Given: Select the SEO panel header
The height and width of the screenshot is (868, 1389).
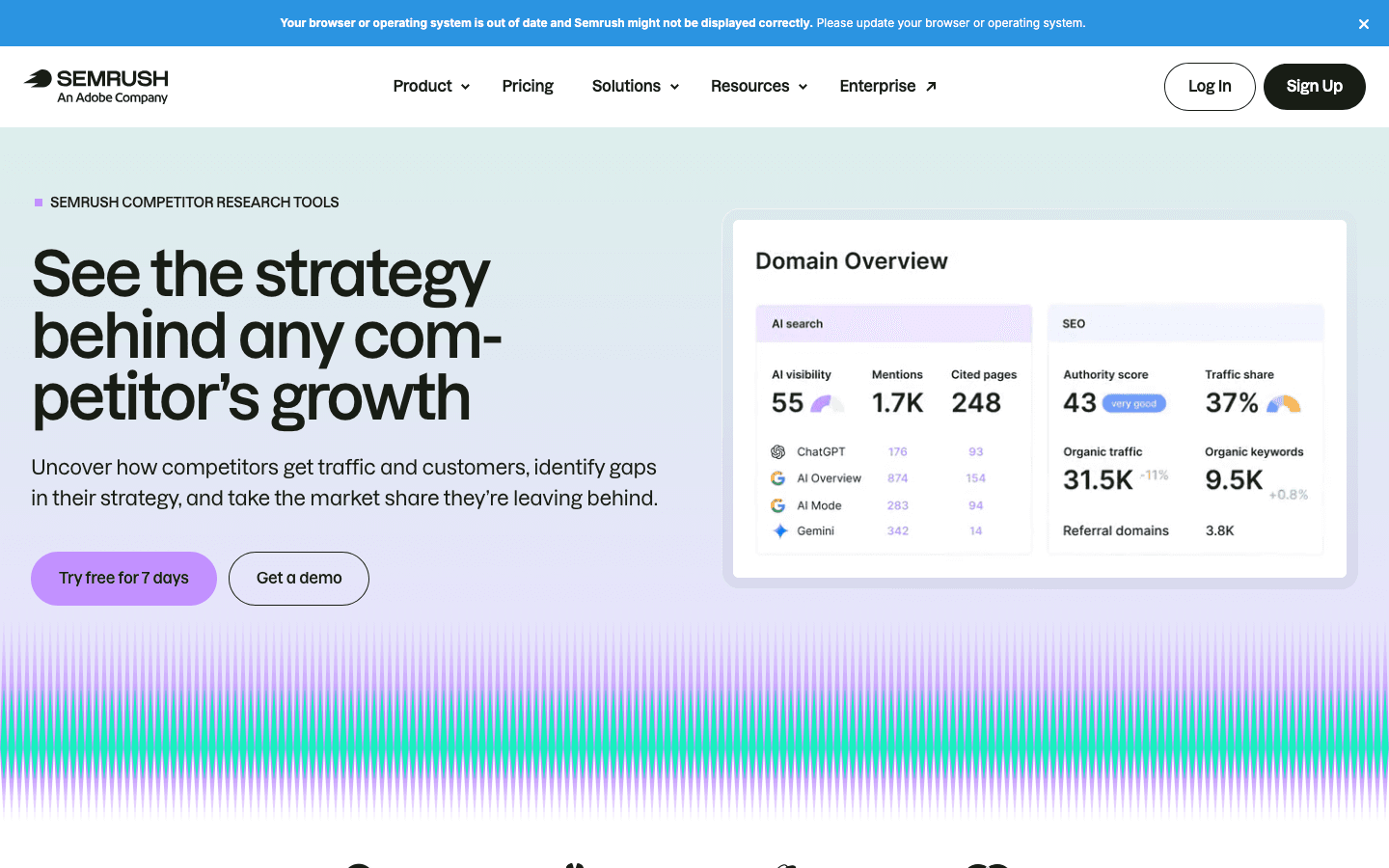Looking at the screenshot, I should tap(1185, 324).
